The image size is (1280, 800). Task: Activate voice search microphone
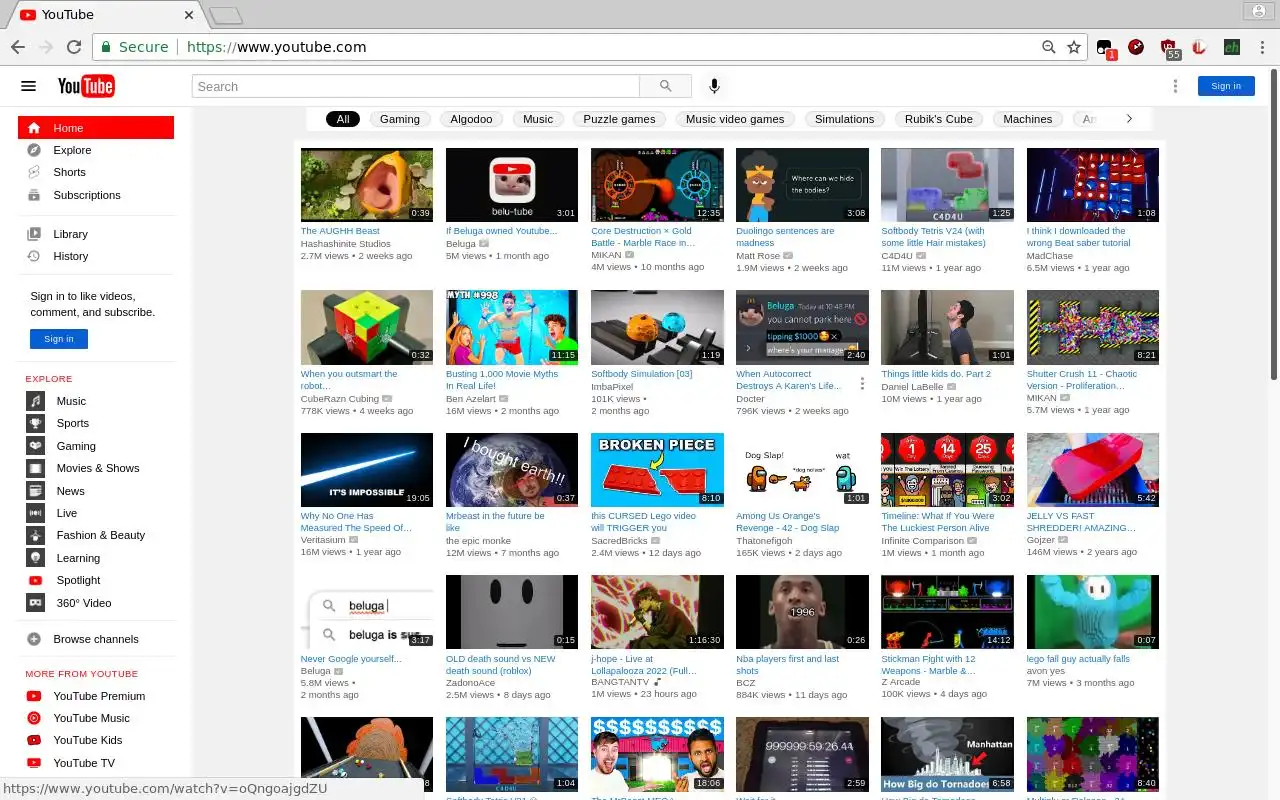[714, 86]
